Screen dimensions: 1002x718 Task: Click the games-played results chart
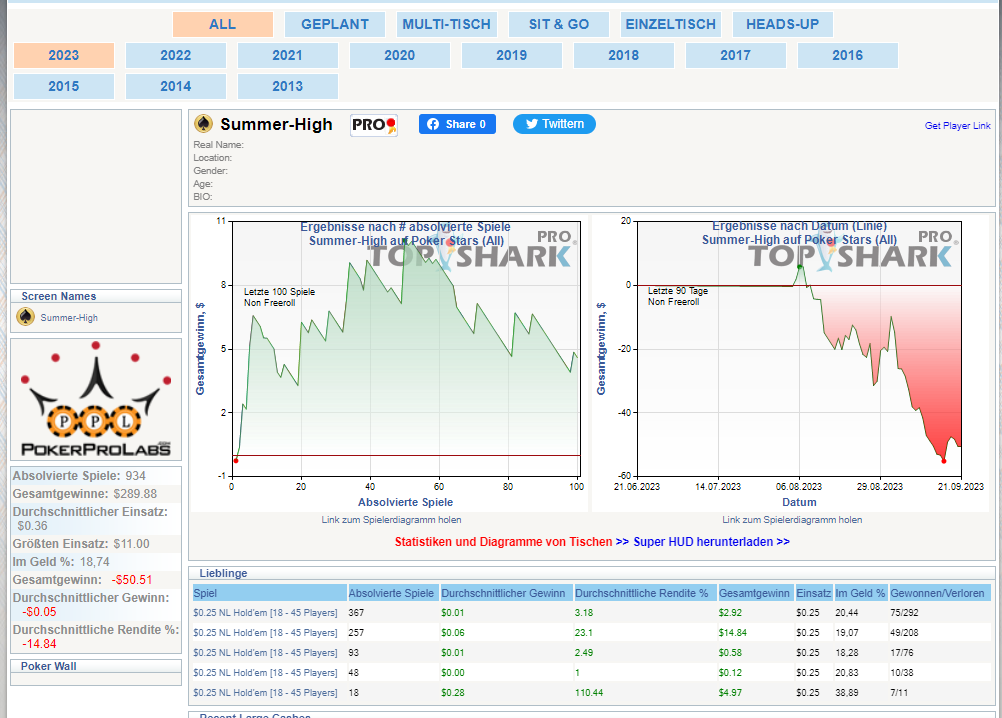tap(390, 363)
